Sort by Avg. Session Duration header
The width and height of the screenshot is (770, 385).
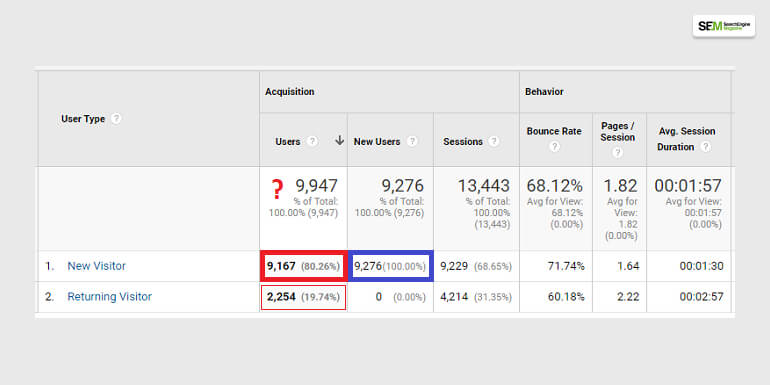click(x=687, y=139)
